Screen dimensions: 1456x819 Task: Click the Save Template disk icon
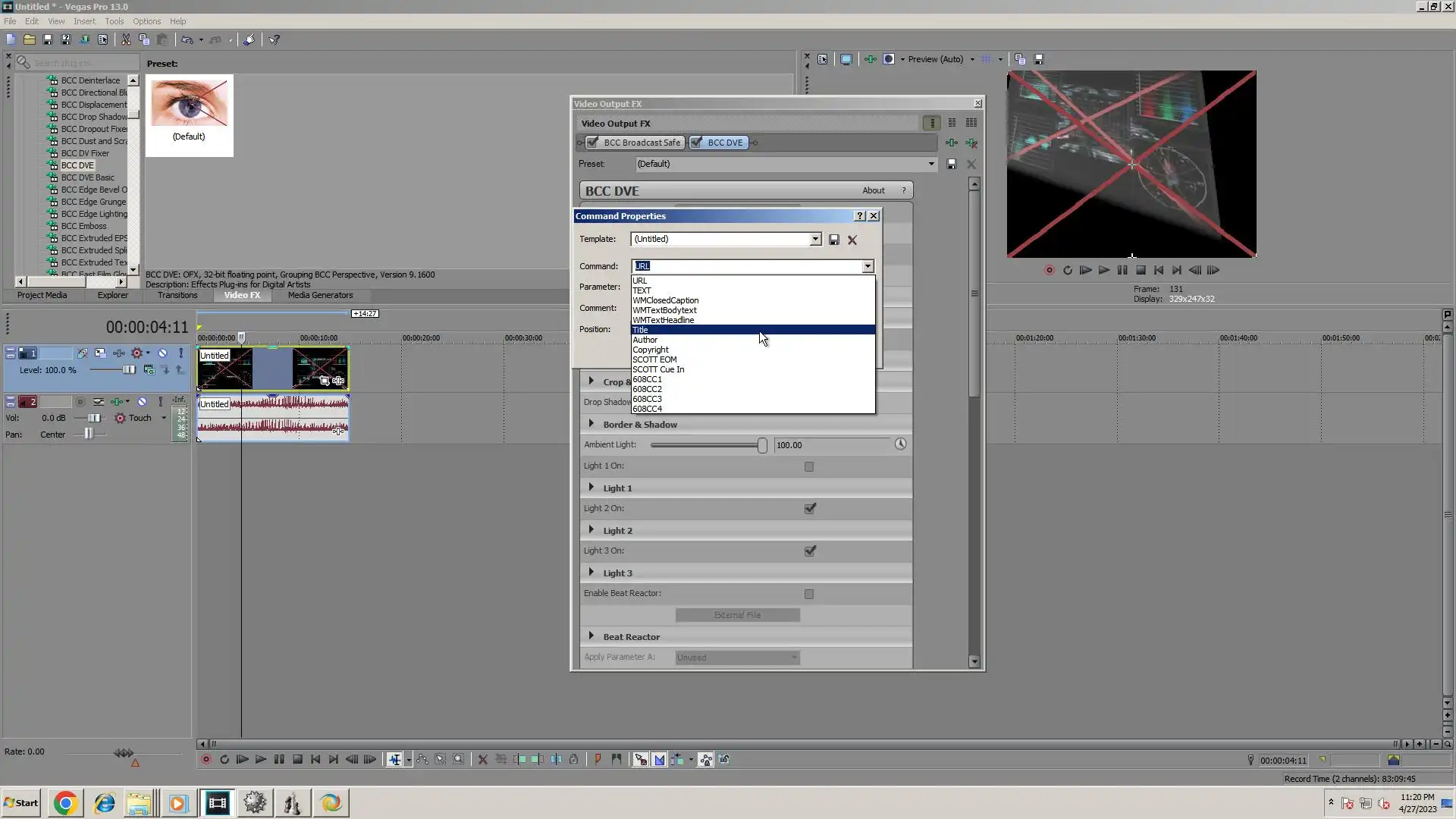pyautogui.click(x=833, y=240)
